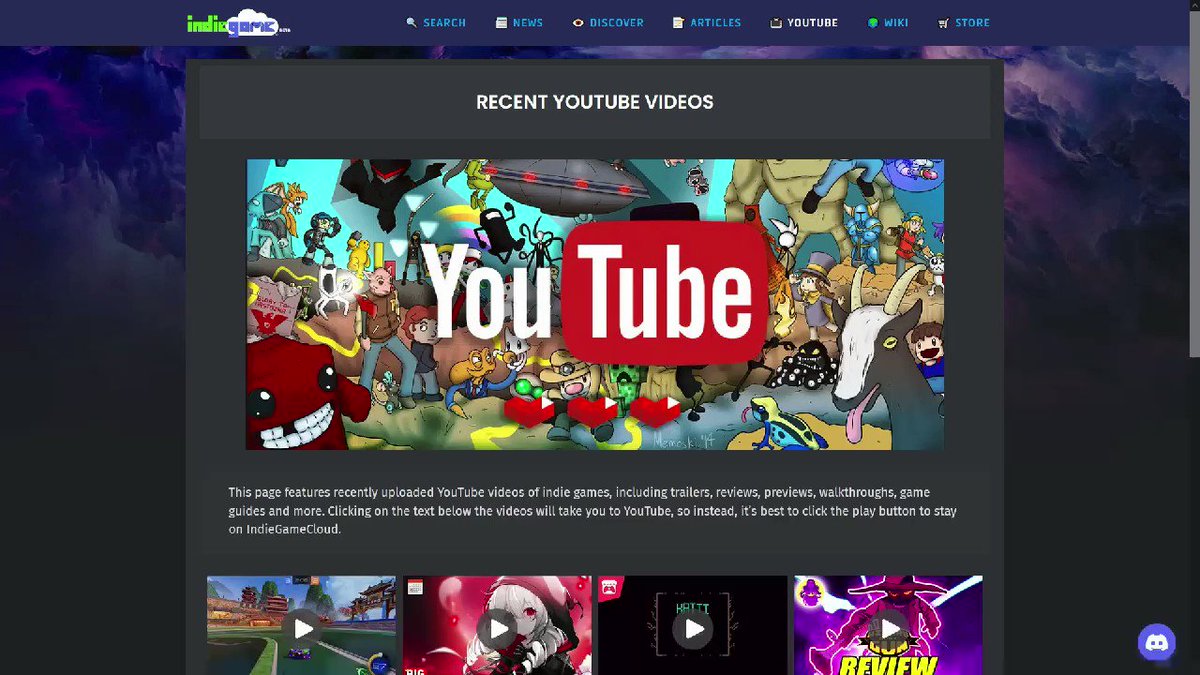Play the white-haired anime girl video
Screen dimensions: 1200x675
point(497,628)
